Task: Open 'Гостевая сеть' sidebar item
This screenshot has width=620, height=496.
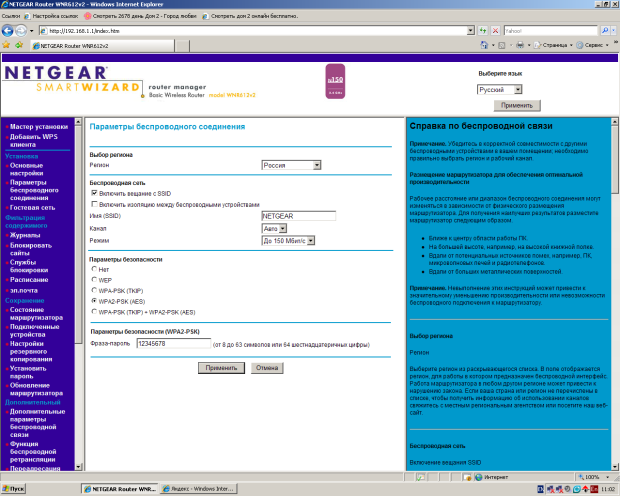Action: click(x=32, y=208)
